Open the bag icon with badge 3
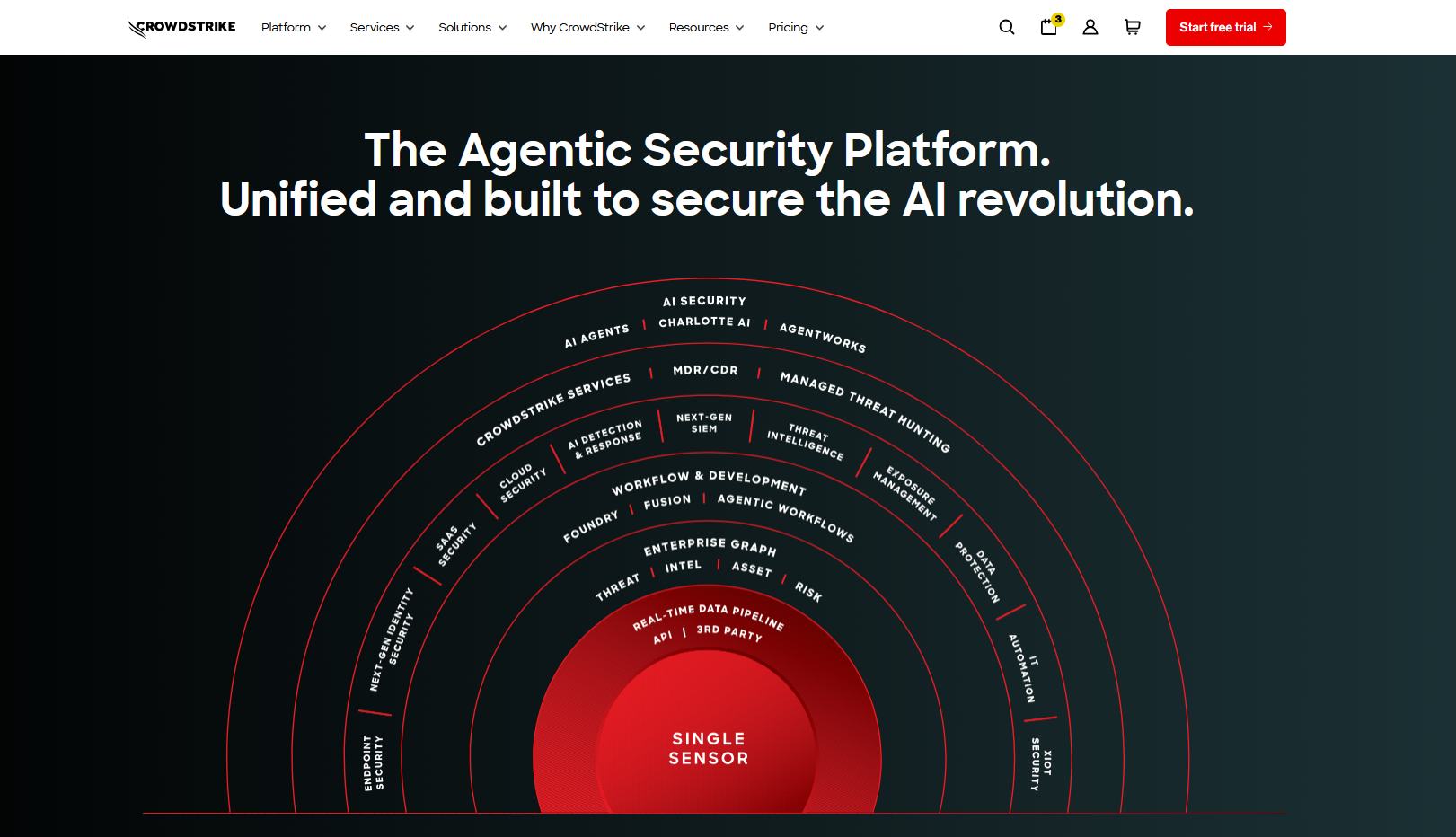 coord(1049,26)
